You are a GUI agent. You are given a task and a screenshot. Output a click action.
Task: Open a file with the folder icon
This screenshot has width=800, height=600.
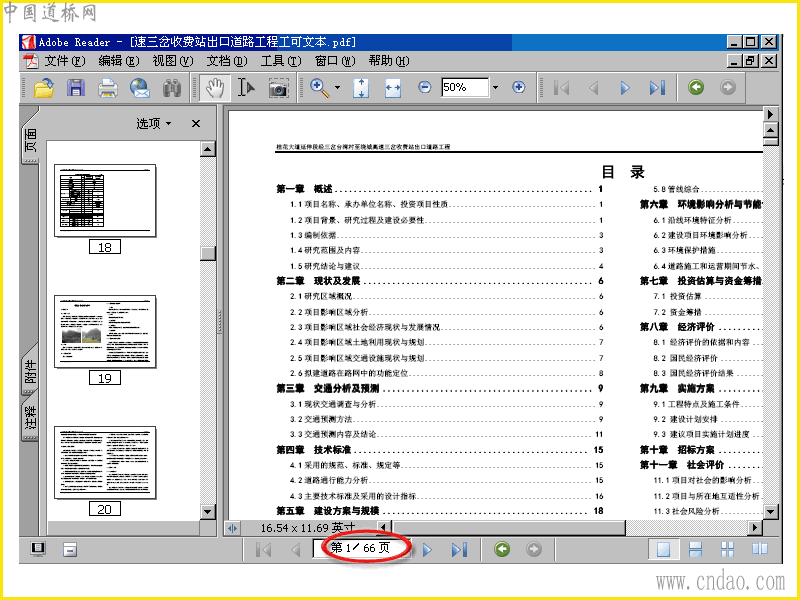coord(44,88)
